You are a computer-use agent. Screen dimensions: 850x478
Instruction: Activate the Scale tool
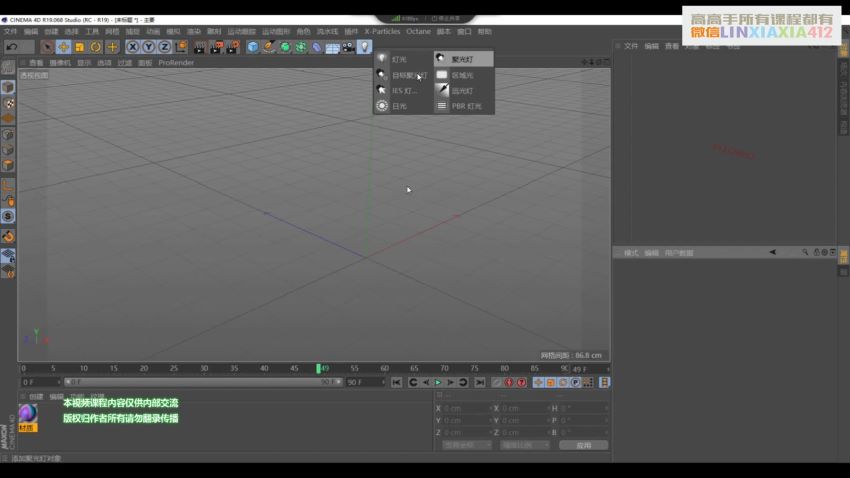tap(80, 47)
